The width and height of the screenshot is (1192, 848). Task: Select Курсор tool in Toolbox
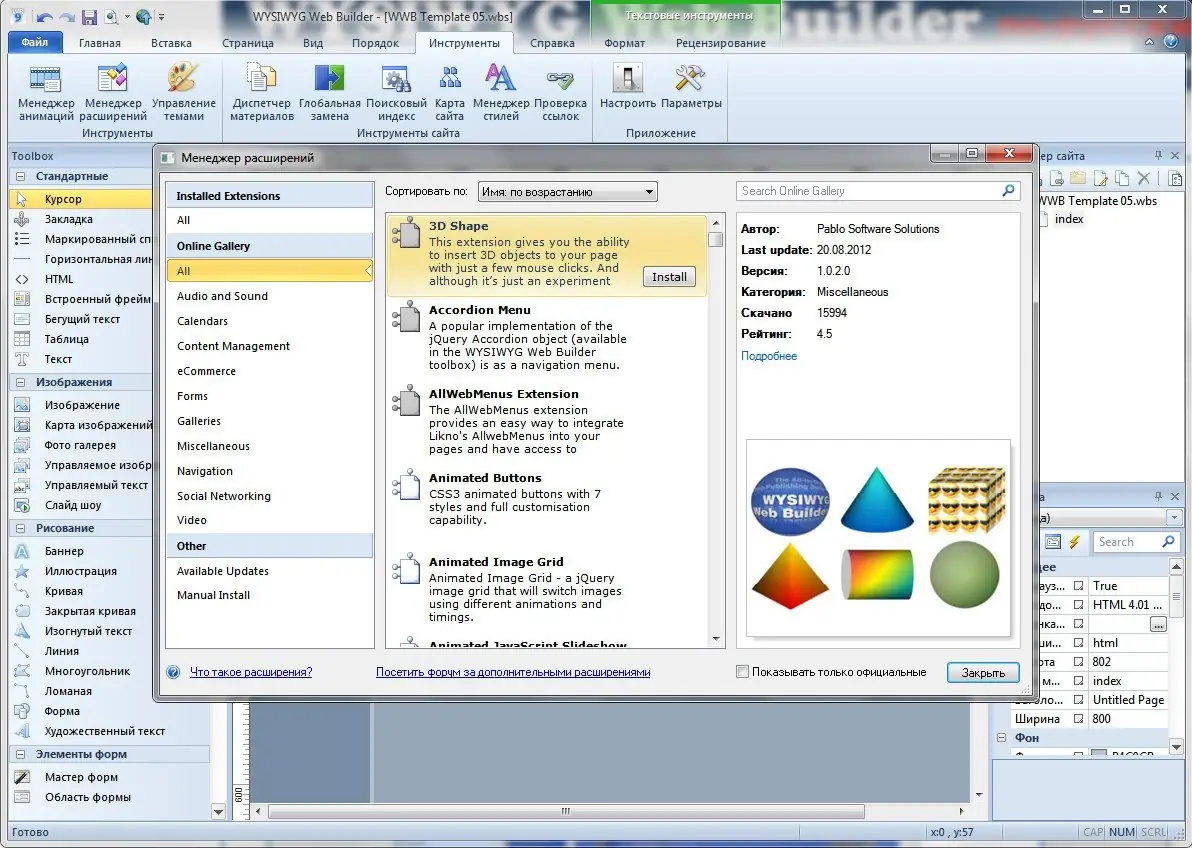point(81,199)
